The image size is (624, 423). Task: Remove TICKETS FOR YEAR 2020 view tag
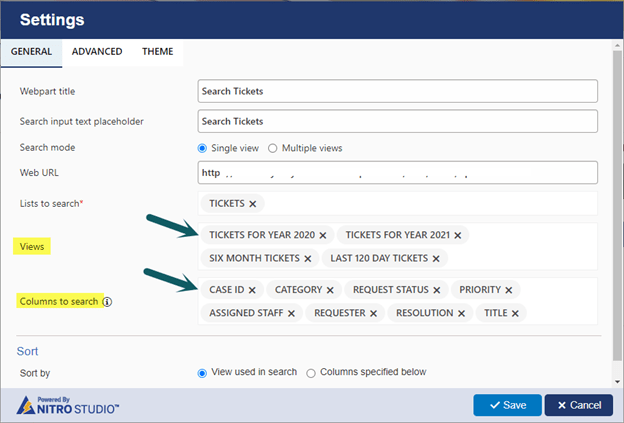[323, 235]
